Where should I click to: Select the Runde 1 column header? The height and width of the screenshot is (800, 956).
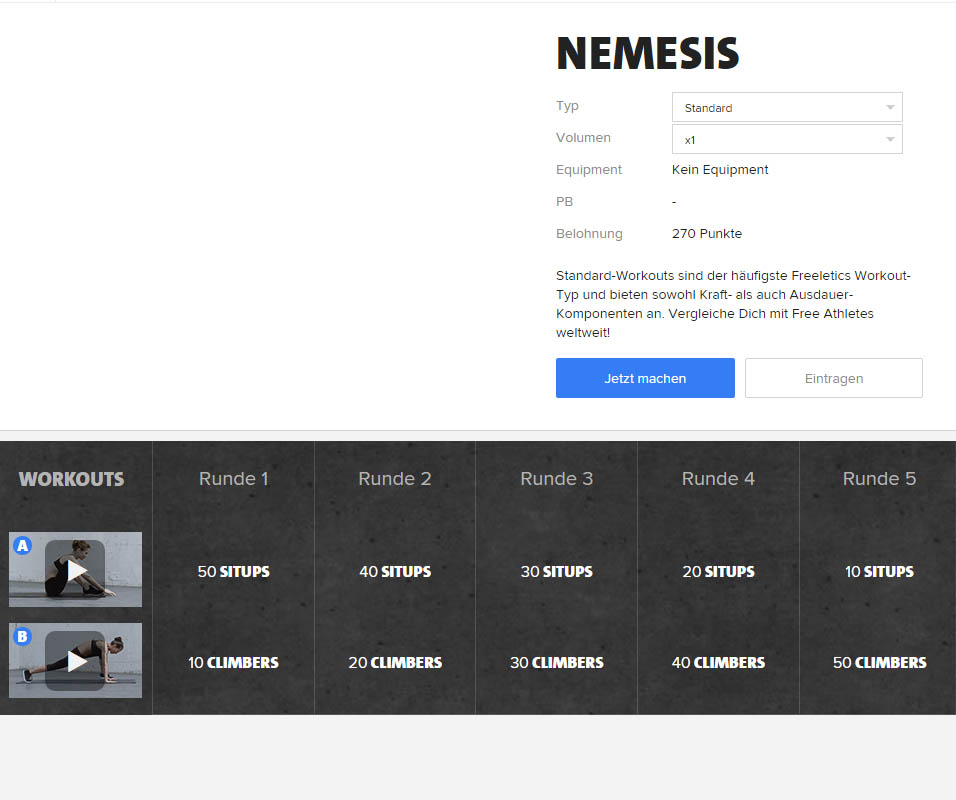(x=233, y=478)
